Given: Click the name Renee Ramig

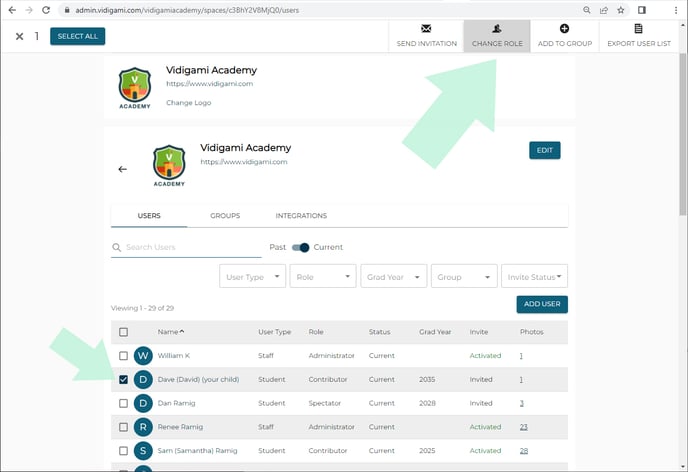Looking at the screenshot, I should point(180,427).
